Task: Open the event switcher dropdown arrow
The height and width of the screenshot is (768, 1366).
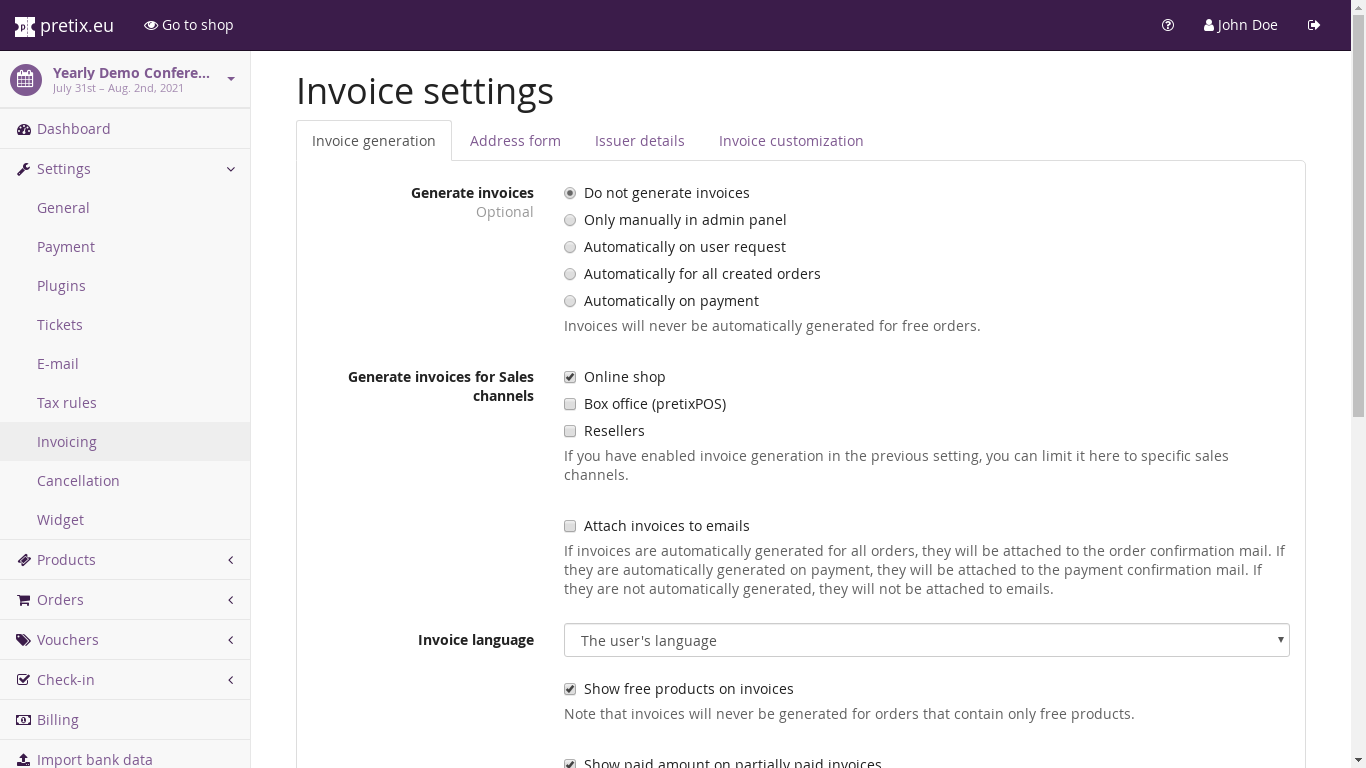Action: 231,79
